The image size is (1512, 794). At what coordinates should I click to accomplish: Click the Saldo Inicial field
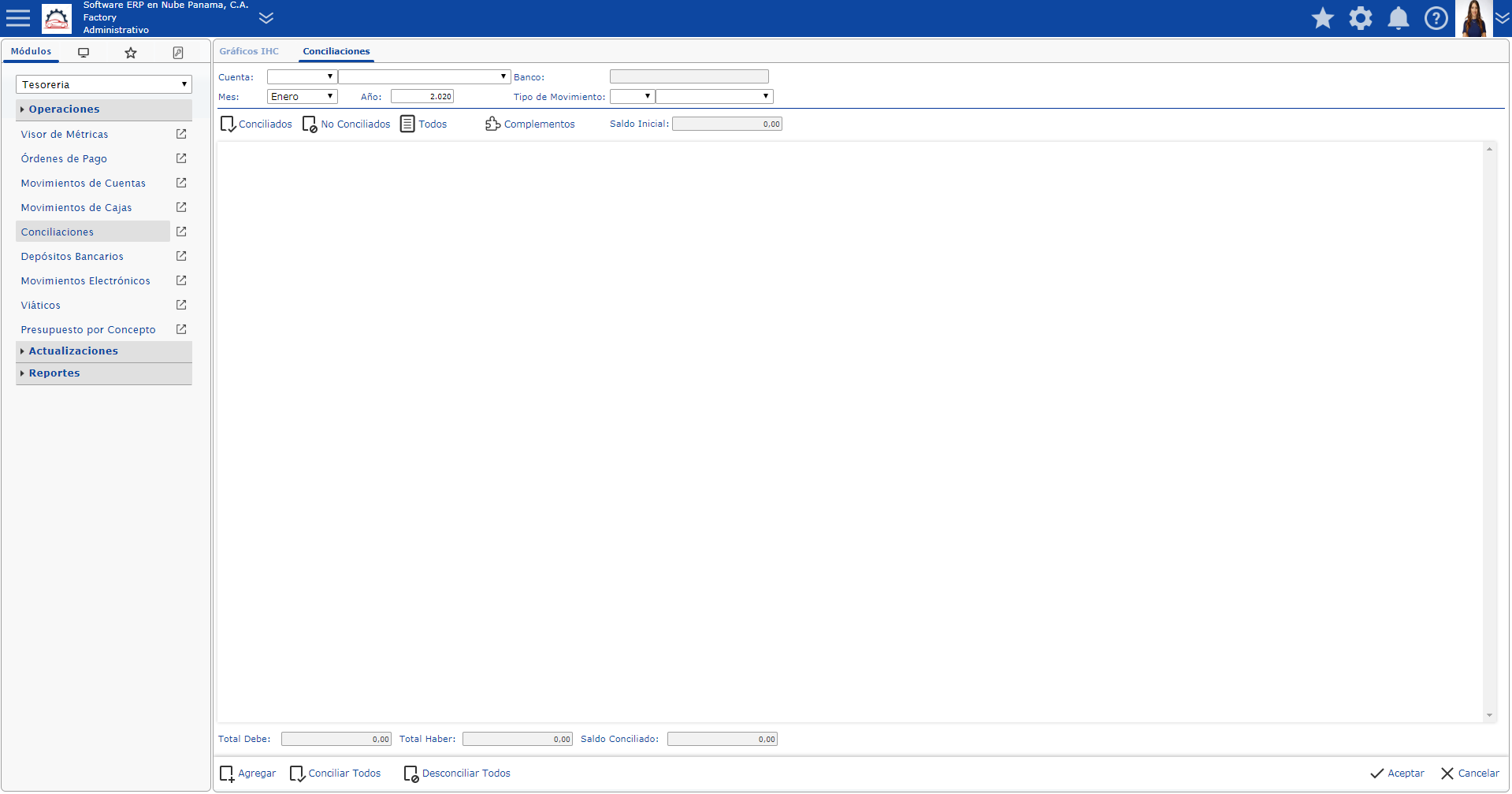[x=727, y=124]
